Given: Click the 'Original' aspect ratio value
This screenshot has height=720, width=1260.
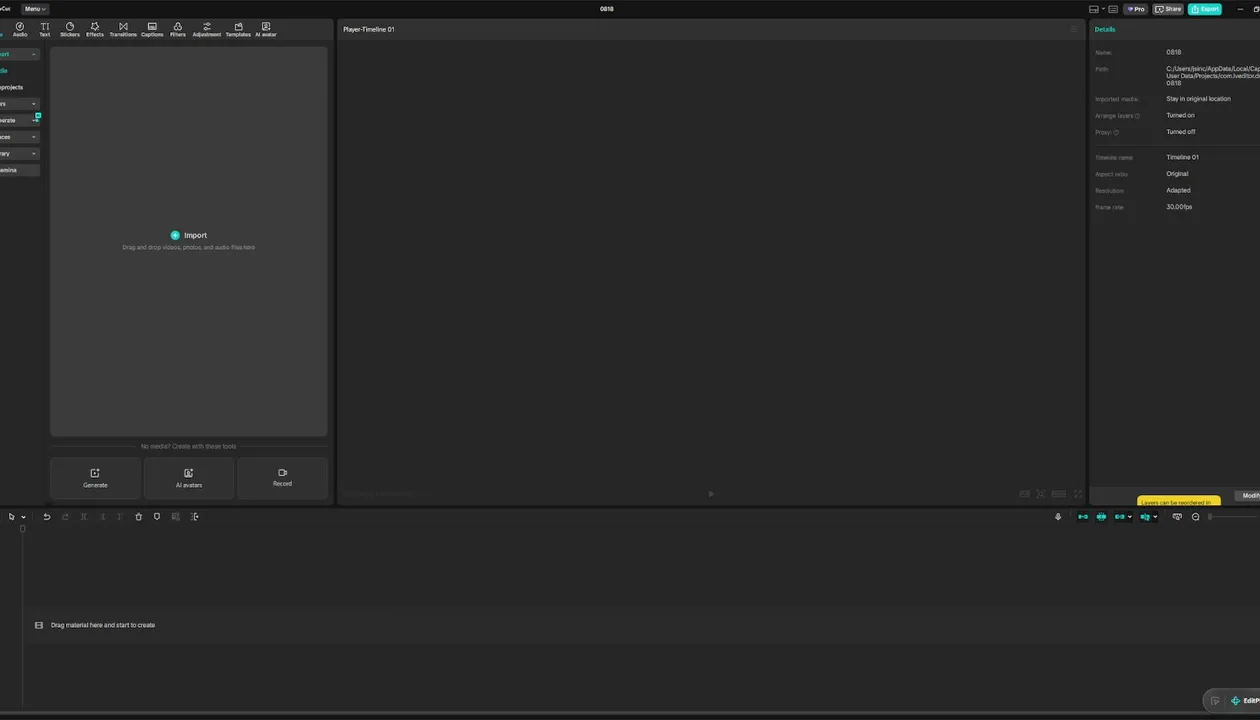Looking at the screenshot, I should pos(1177,174).
